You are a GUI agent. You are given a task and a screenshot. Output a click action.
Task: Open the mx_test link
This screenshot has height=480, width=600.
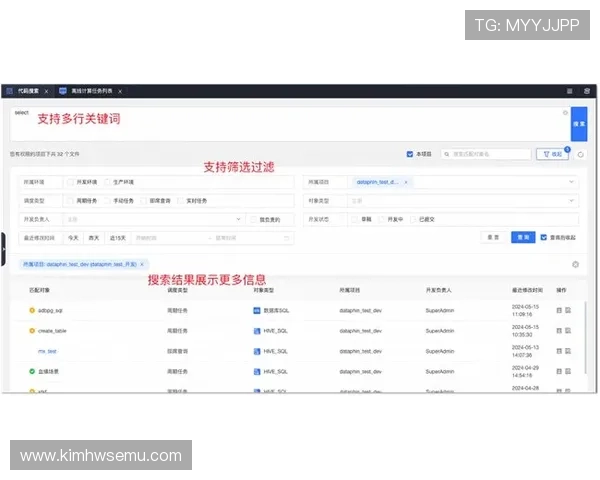(x=47, y=351)
